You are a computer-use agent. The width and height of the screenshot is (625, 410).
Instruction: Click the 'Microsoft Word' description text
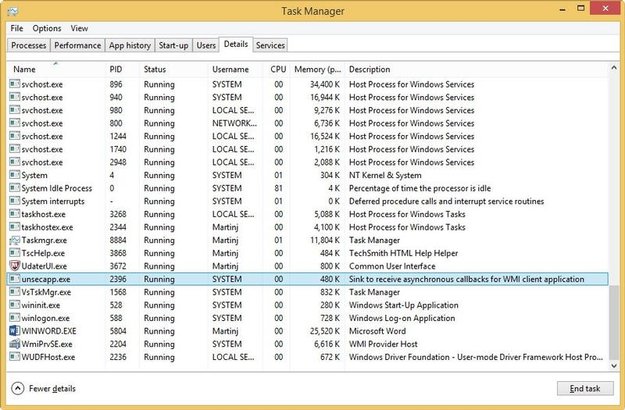[x=377, y=331]
